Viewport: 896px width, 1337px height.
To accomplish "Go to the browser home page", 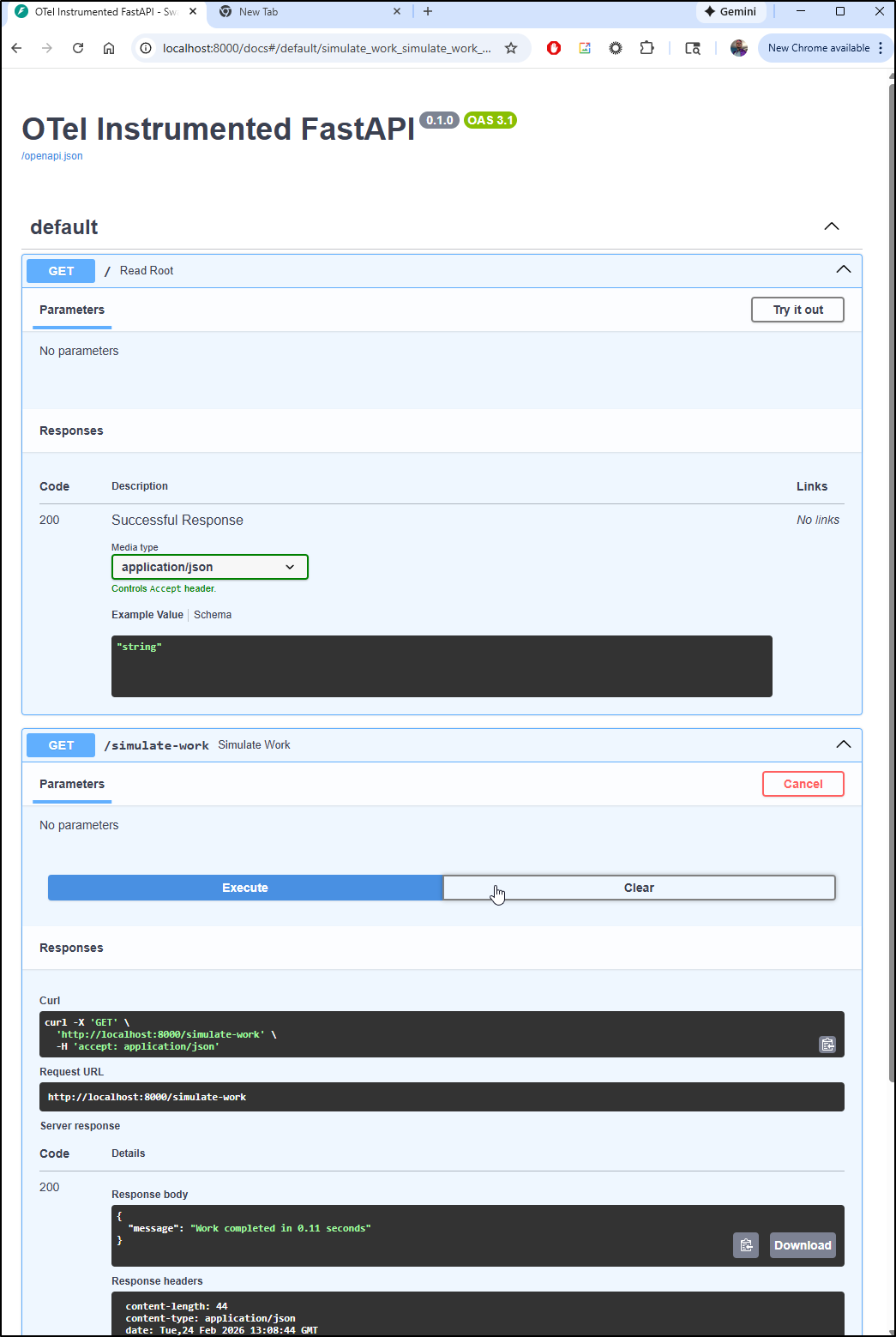I will click(x=109, y=48).
